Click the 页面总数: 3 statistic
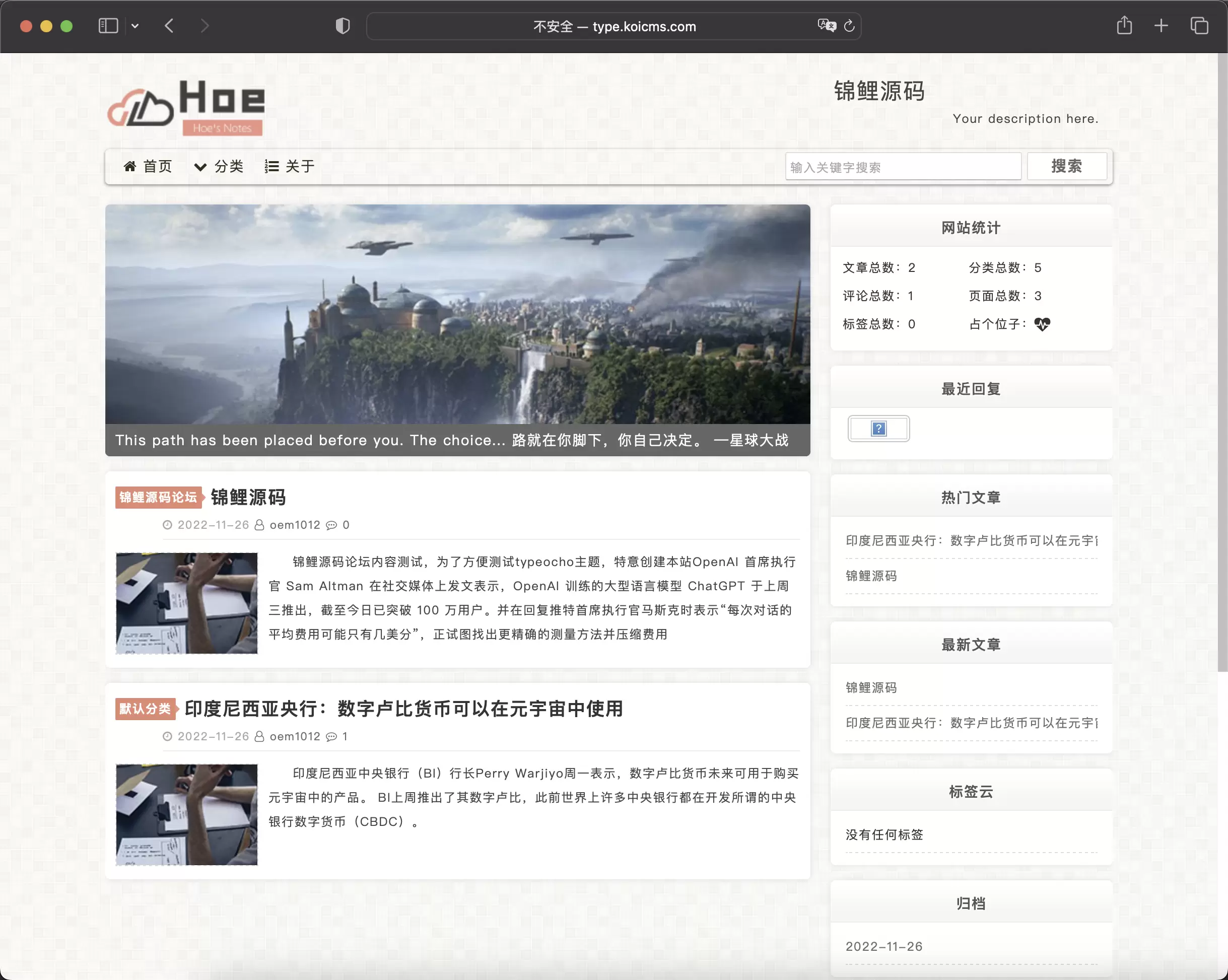Viewport: 1228px width, 980px height. coord(1005,296)
